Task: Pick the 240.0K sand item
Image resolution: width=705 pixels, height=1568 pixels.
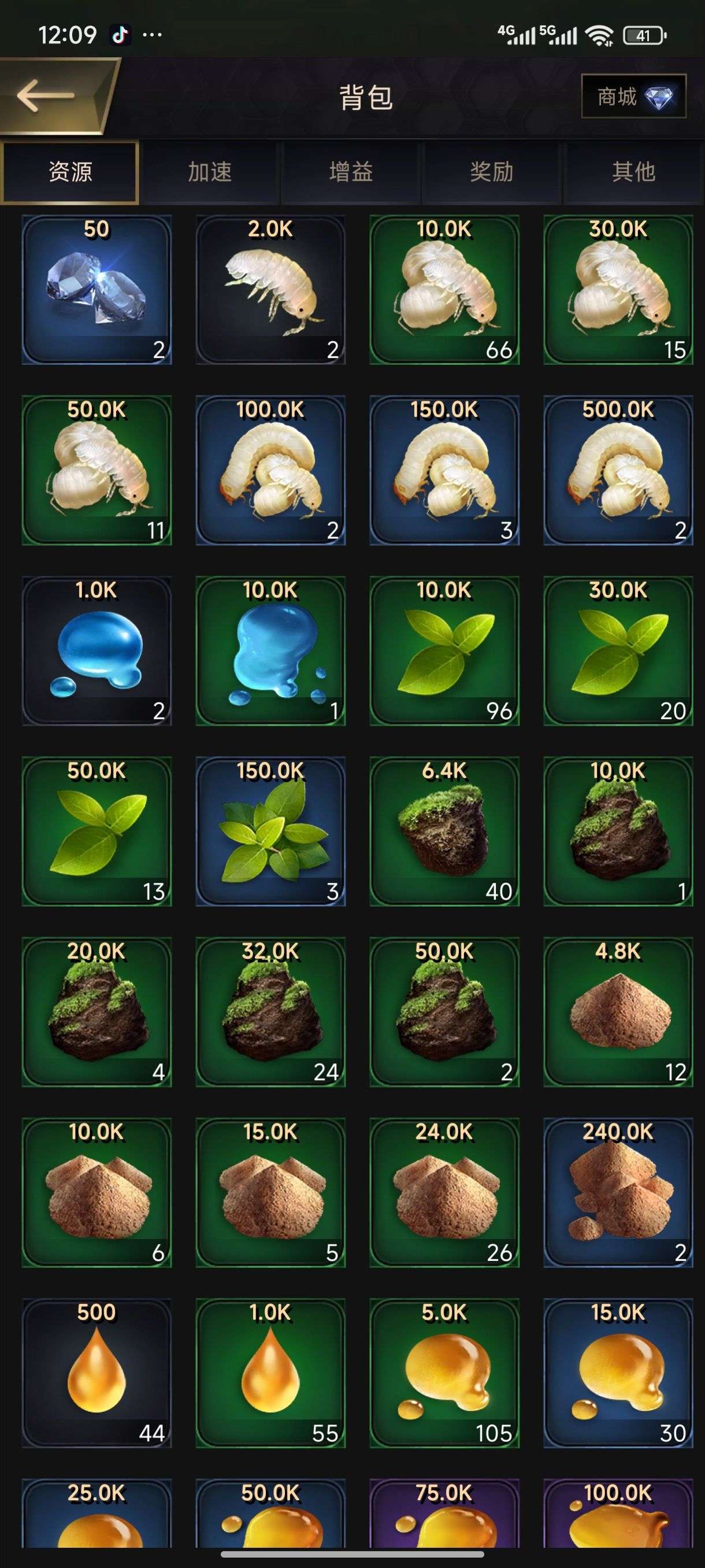Action: [618, 1192]
